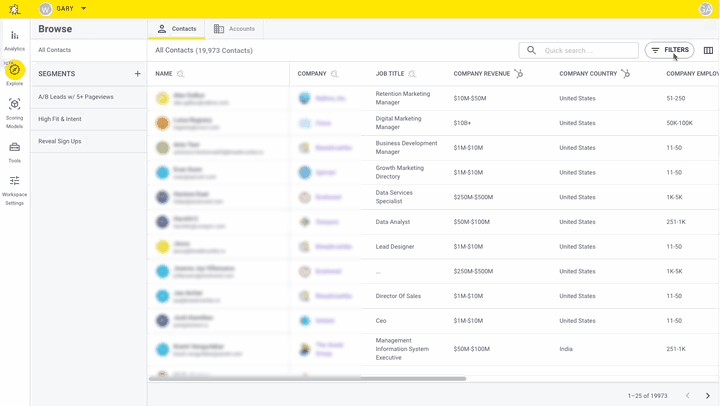The width and height of the screenshot is (720, 406).
Task: Click the NAME column search icon
Action: (x=180, y=73)
